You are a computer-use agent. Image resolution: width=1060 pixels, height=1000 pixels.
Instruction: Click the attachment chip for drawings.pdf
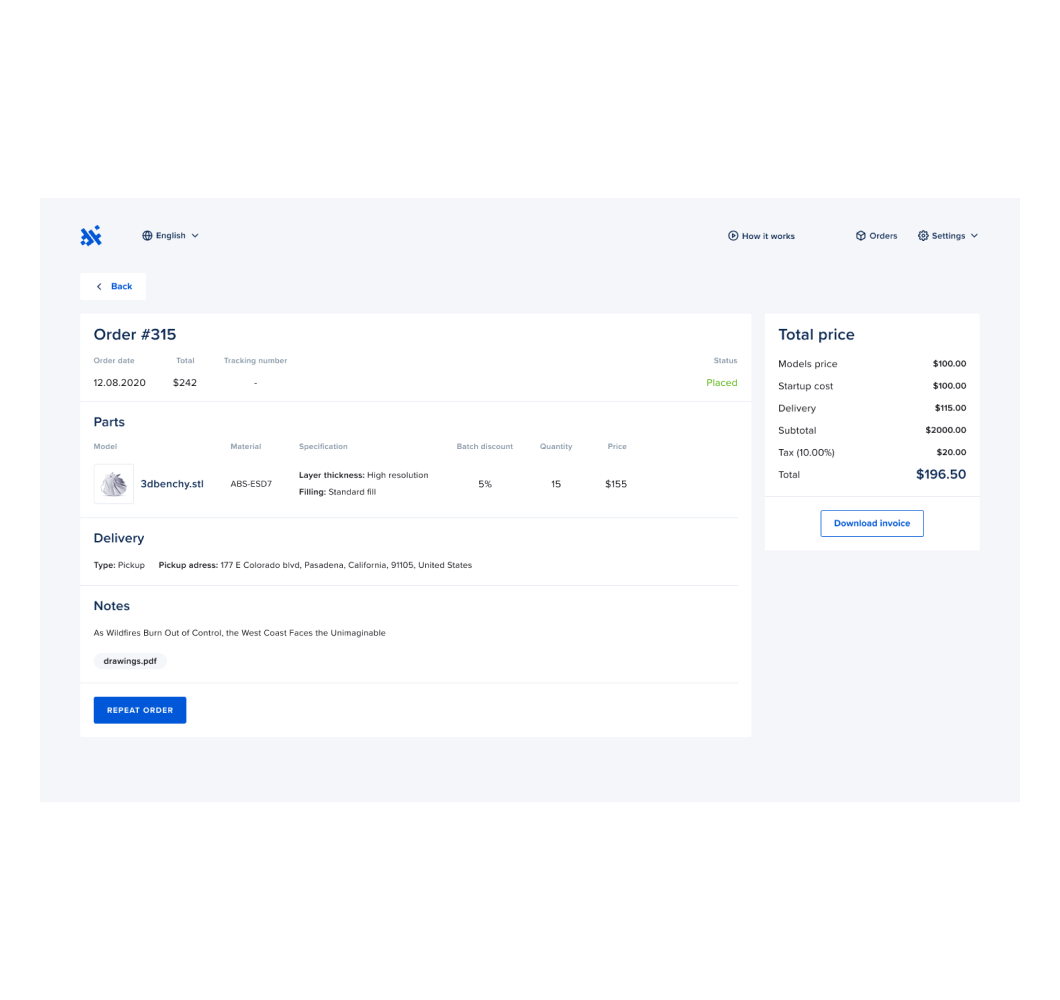[130, 661]
